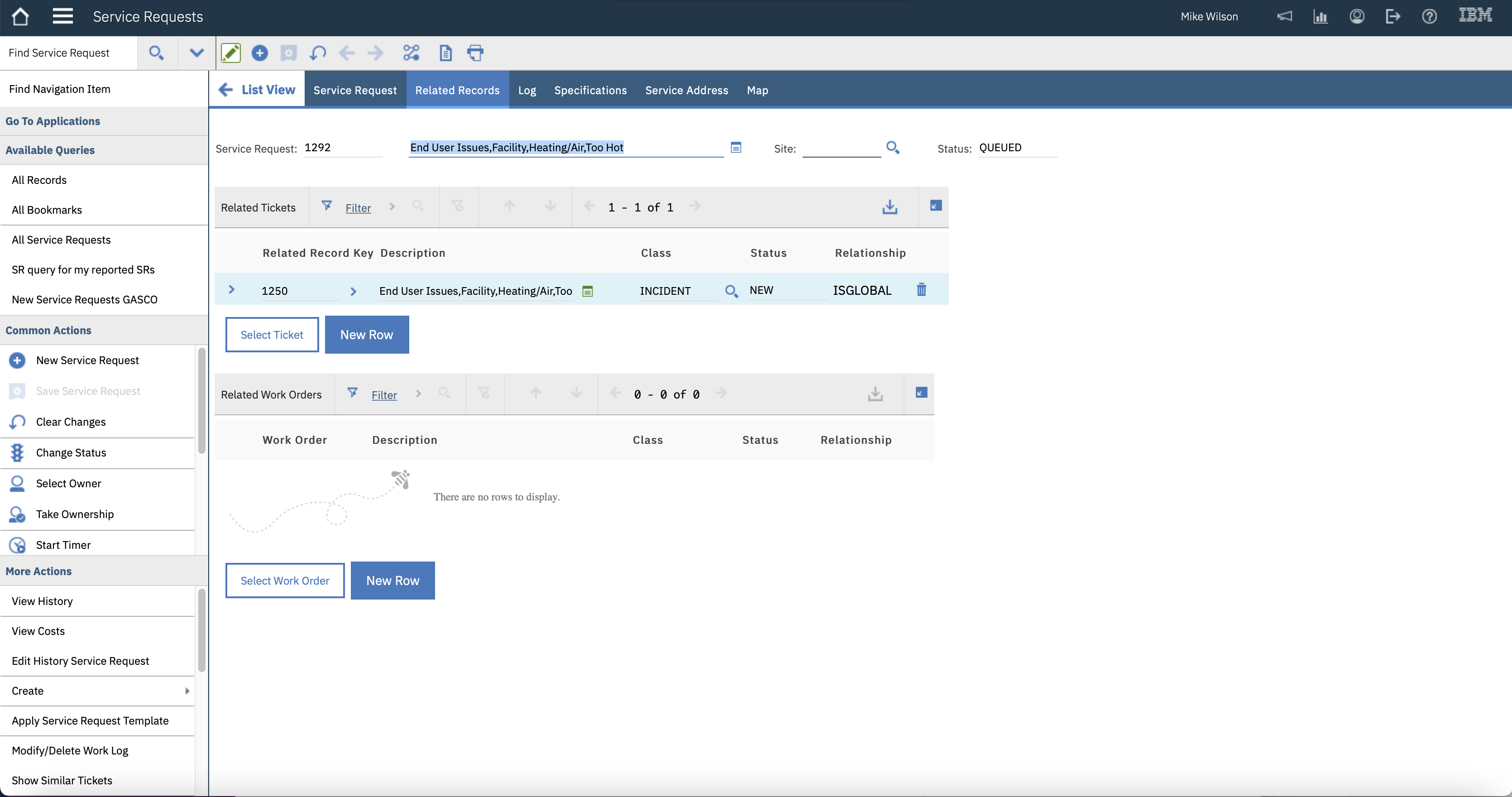The image size is (1512, 797).
Task: Expand the Create submenu arrow
Action: pyautogui.click(x=187, y=691)
